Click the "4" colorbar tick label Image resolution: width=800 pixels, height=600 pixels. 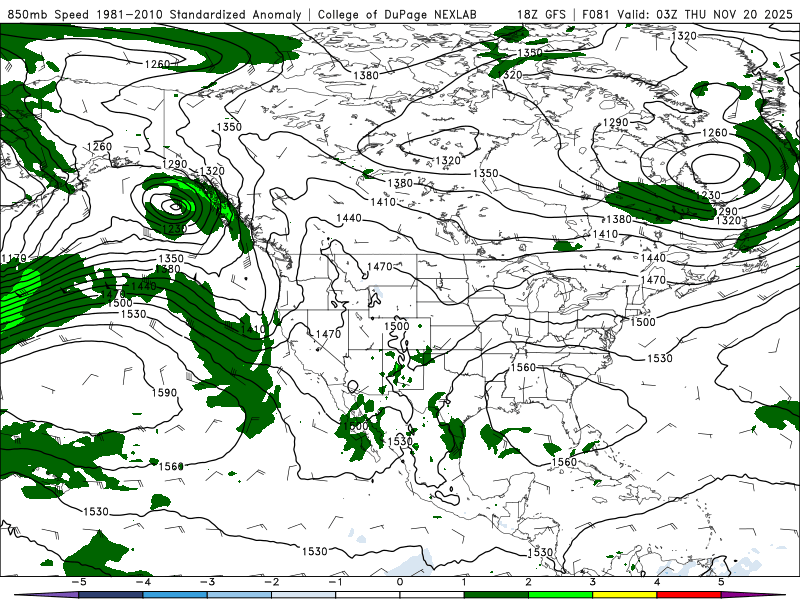click(x=657, y=582)
